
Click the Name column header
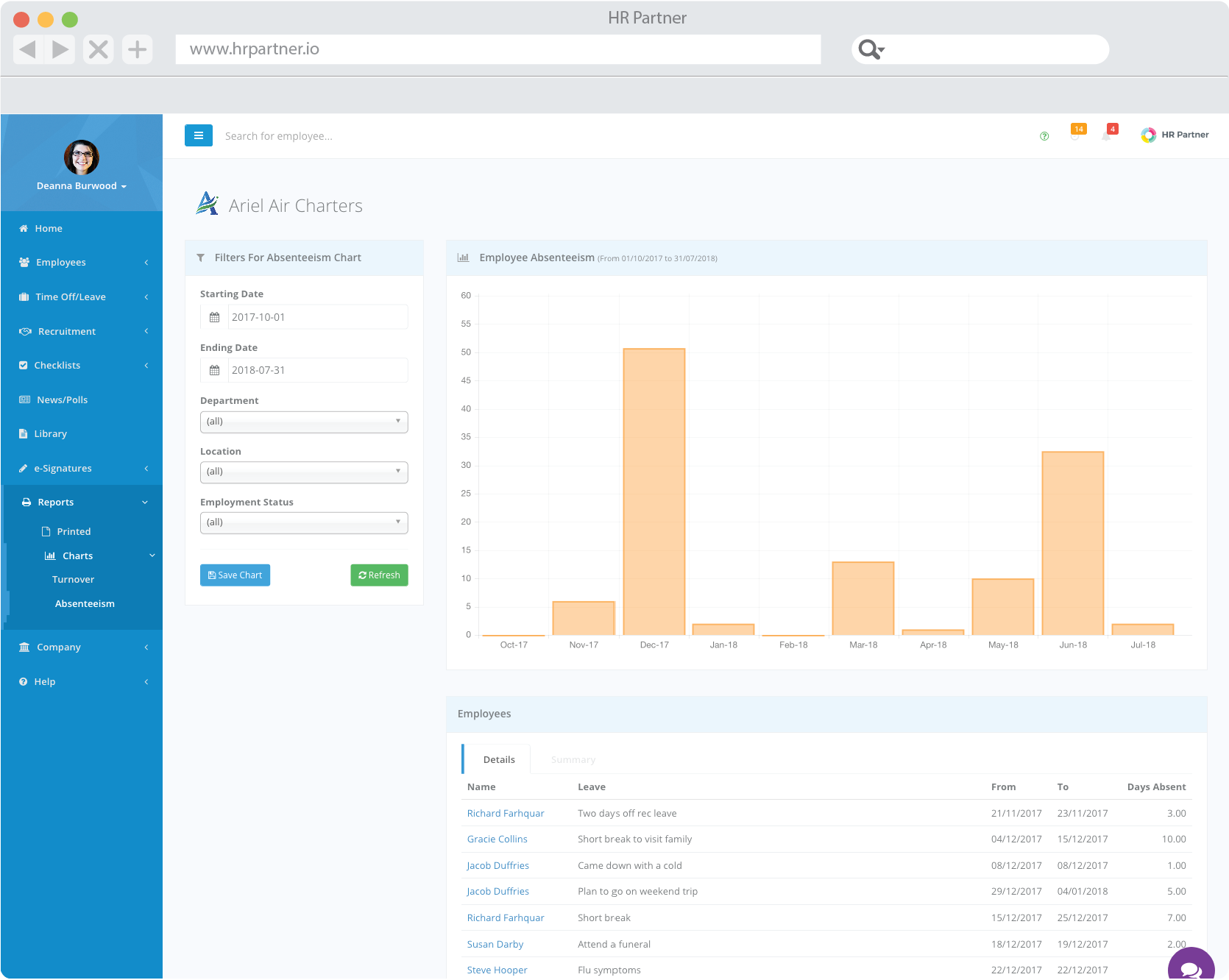tap(481, 787)
